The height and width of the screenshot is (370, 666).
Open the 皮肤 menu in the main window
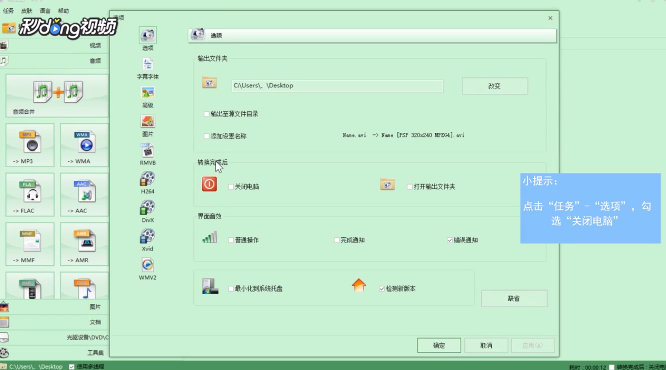(x=26, y=11)
